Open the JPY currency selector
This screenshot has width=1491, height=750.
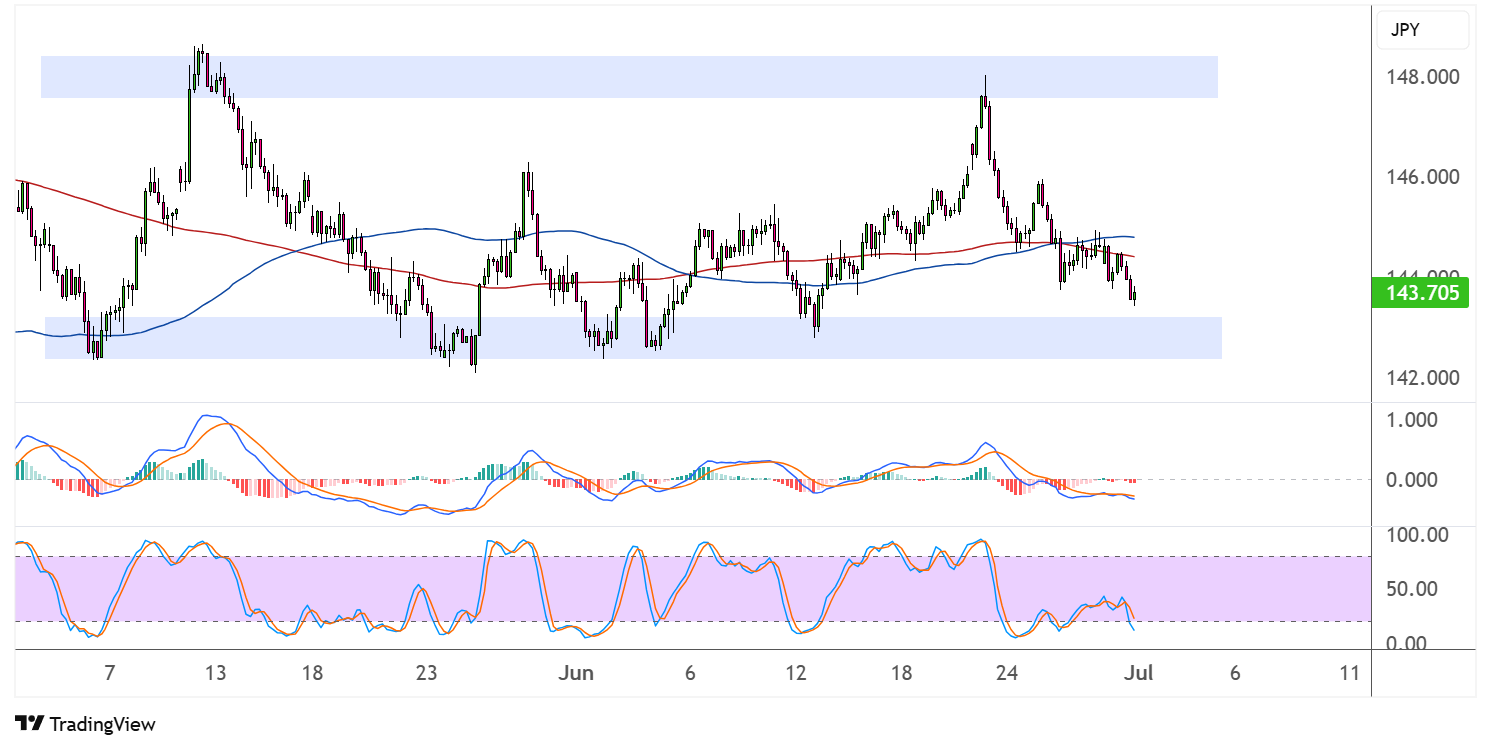(1422, 30)
